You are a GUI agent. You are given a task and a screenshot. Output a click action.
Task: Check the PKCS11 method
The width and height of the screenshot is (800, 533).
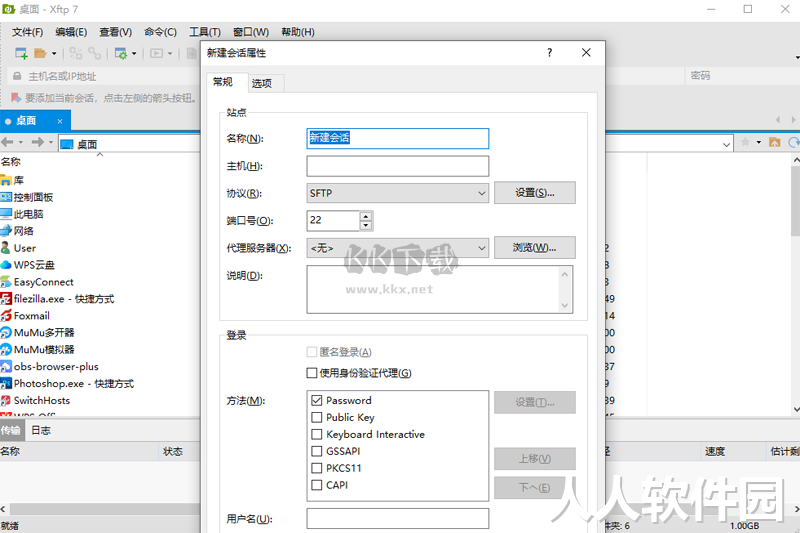(317, 468)
